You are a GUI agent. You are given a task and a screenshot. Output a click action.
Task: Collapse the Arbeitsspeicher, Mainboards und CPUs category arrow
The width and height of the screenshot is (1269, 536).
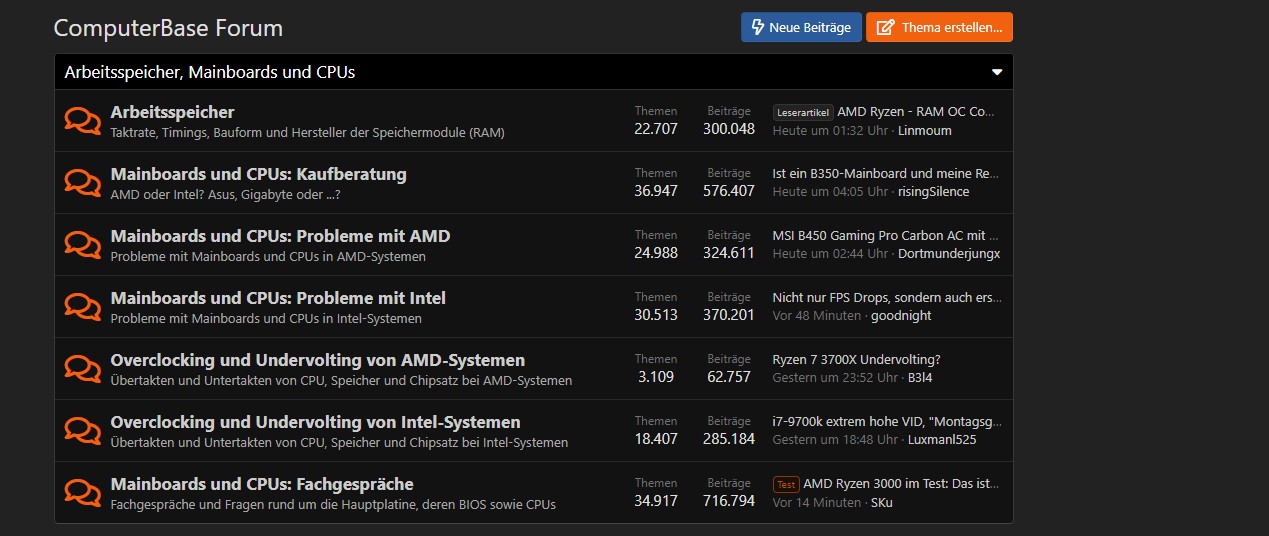coord(997,72)
